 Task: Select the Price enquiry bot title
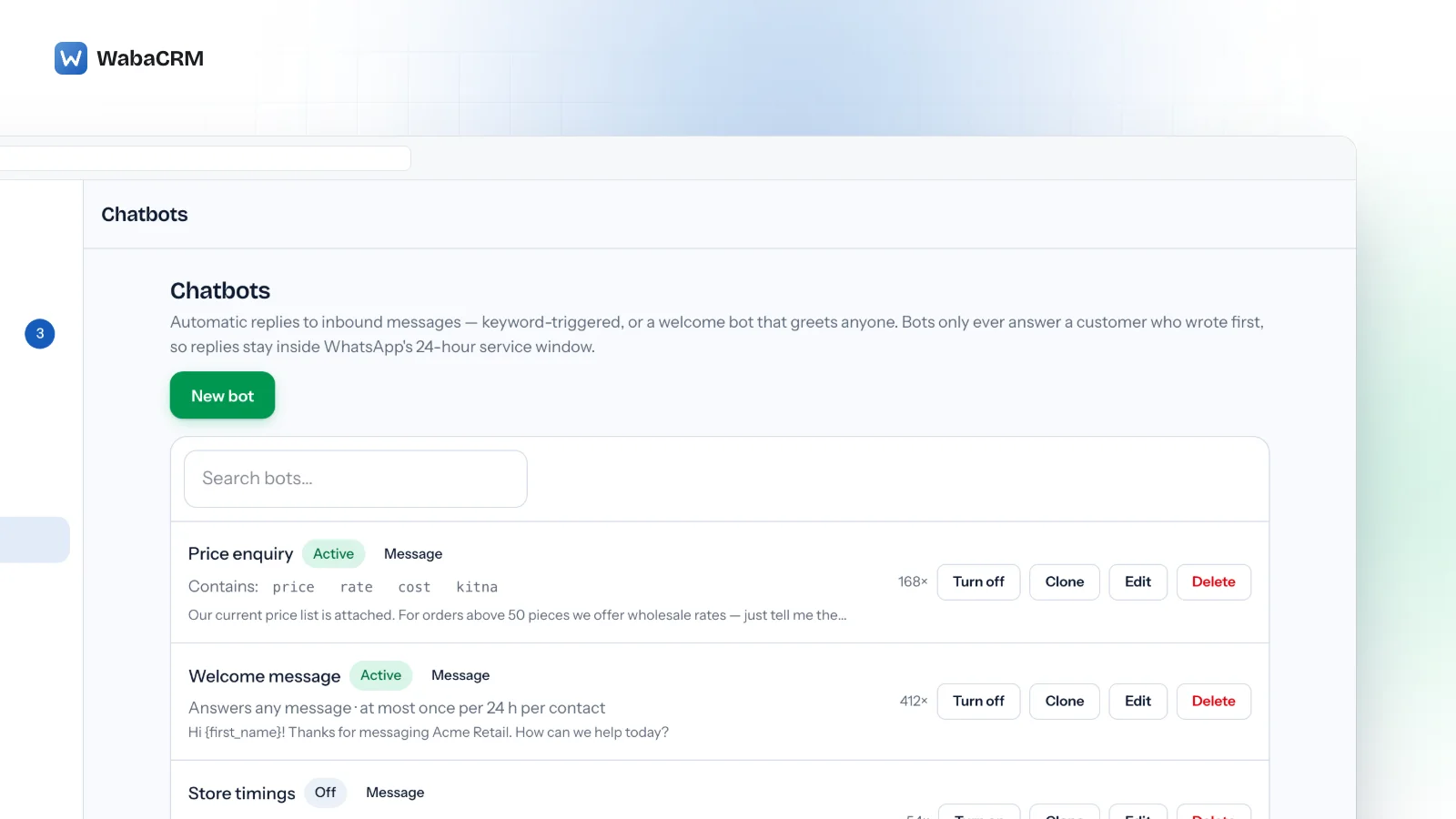[x=240, y=554]
